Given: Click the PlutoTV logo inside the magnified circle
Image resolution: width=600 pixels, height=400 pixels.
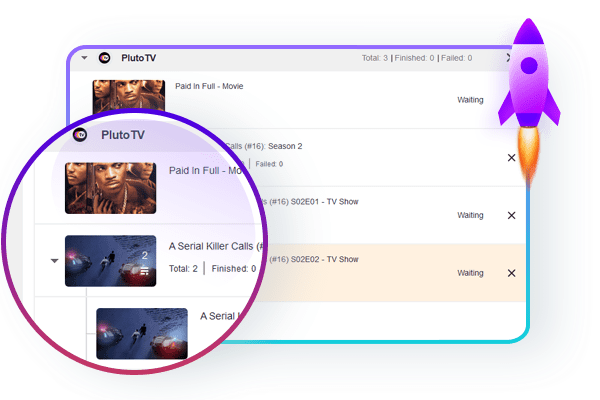Looking at the screenshot, I should 80,135.
